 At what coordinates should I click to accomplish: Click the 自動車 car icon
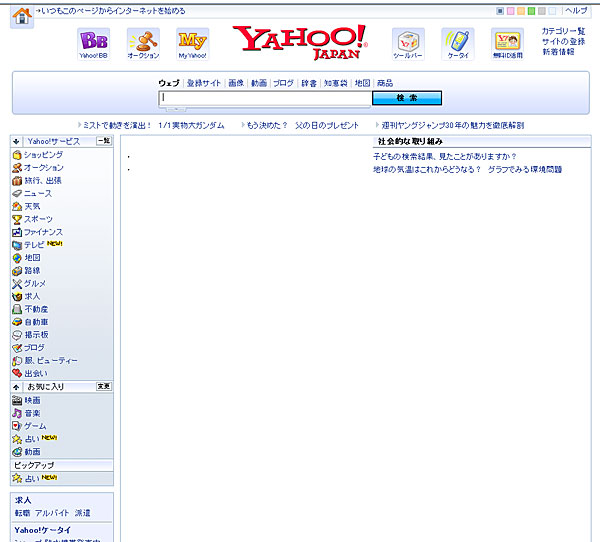click(17, 322)
